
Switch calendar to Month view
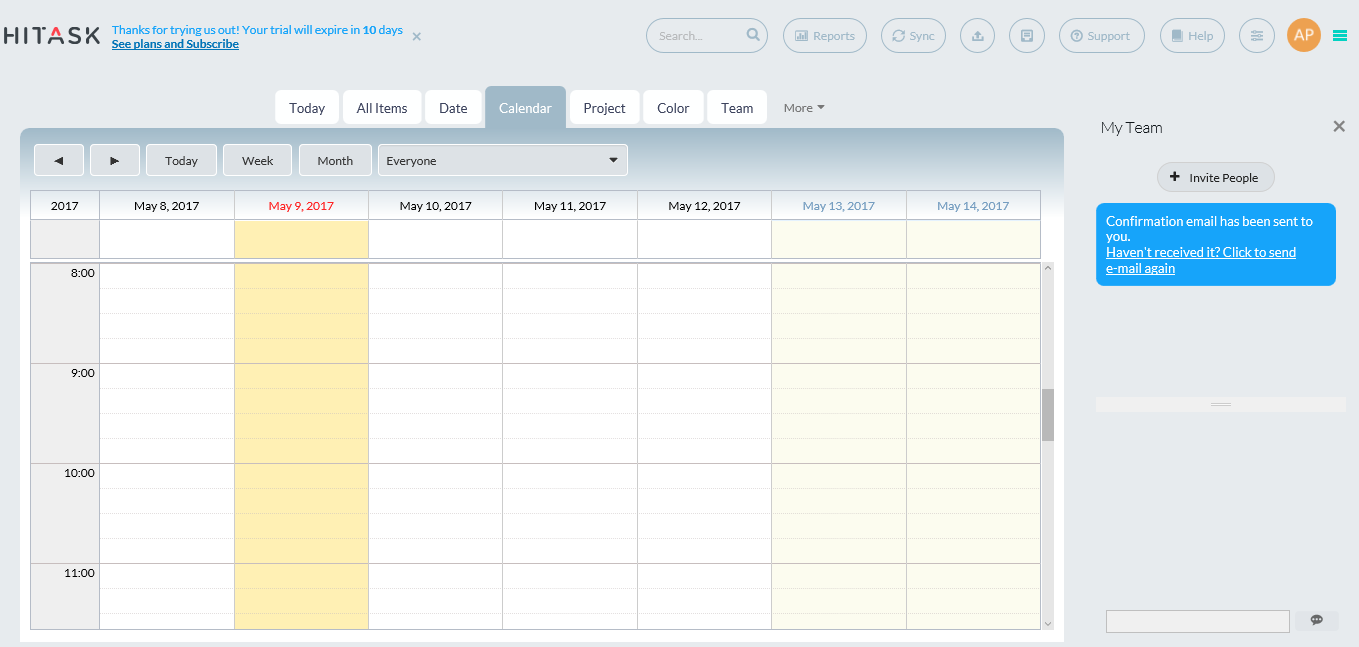point(335,160)
